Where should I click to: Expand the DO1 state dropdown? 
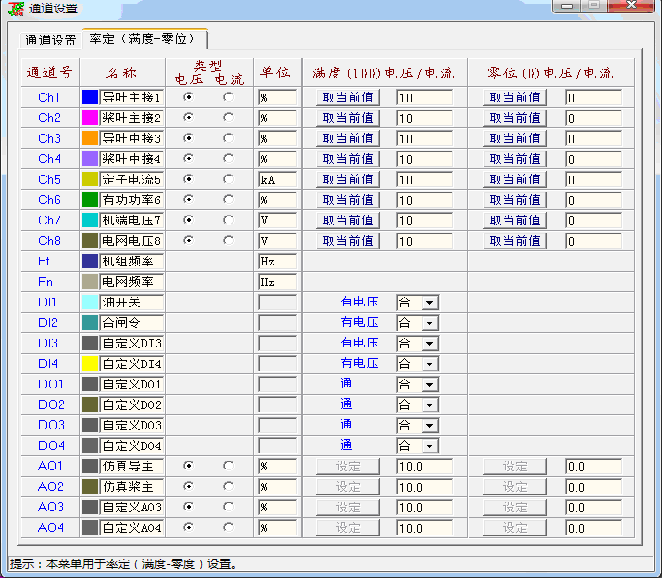429,384
